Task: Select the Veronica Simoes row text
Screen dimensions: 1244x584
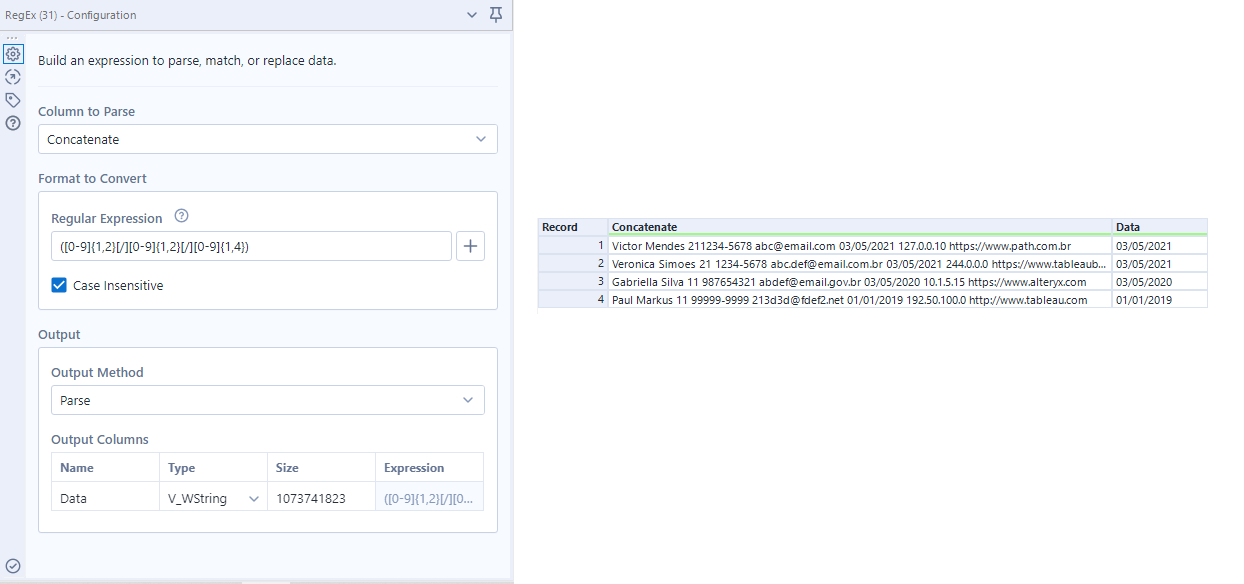Action: 859,264
